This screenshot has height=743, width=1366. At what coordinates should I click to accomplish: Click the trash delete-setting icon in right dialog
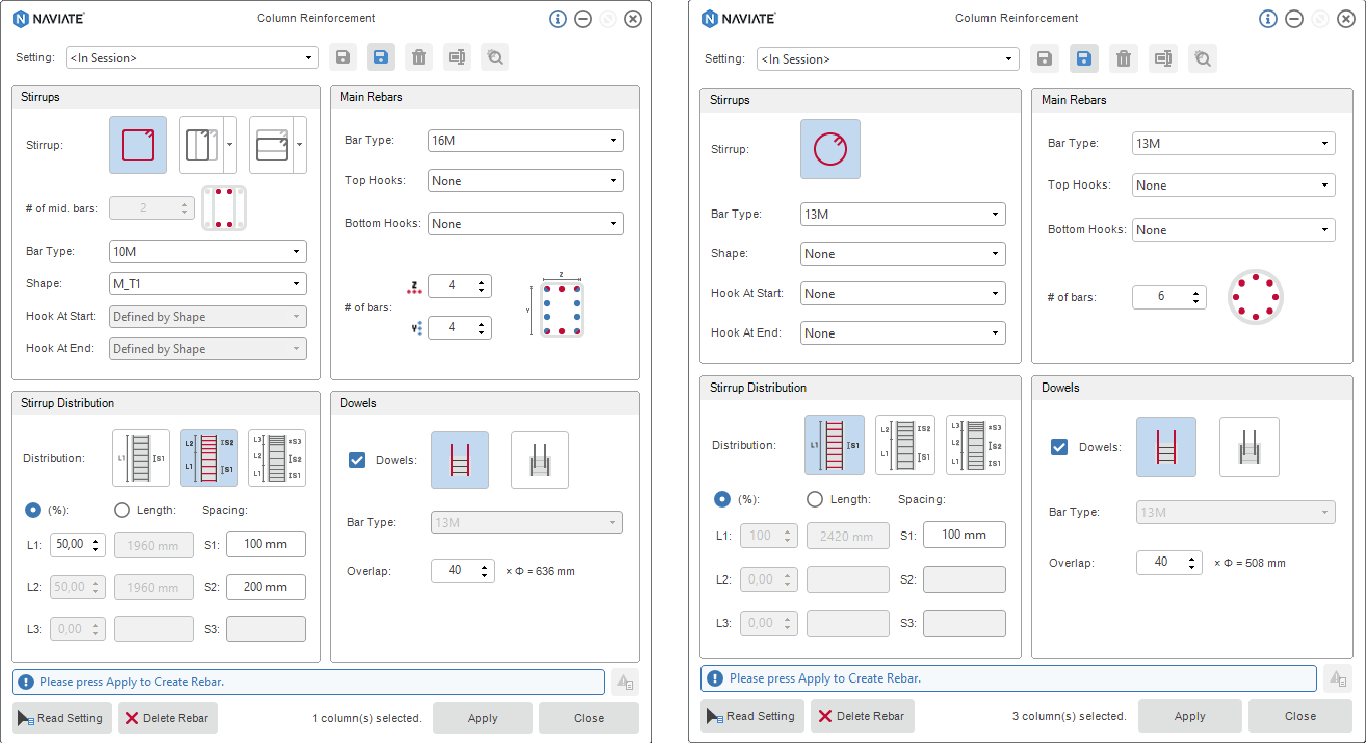click(x=1123, y=59)
